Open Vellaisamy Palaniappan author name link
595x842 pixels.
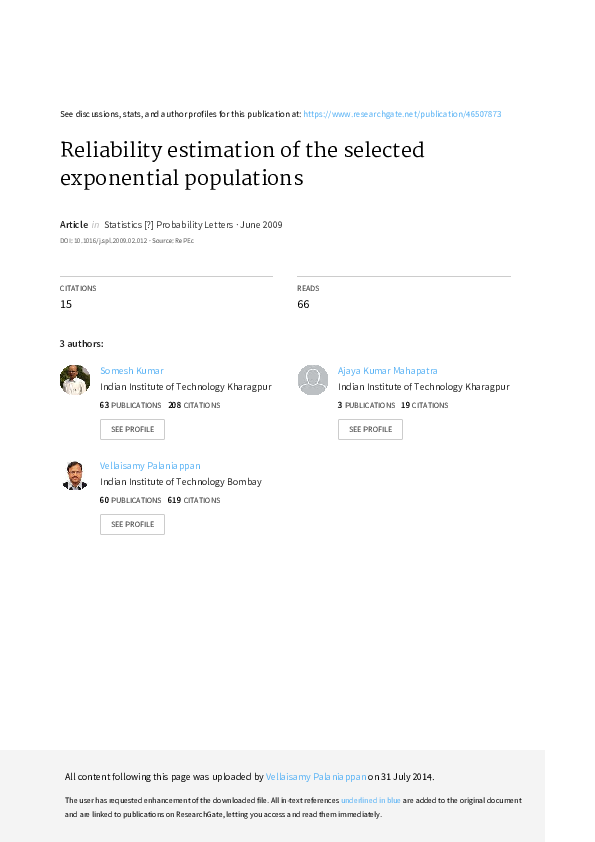click(150, 466)
